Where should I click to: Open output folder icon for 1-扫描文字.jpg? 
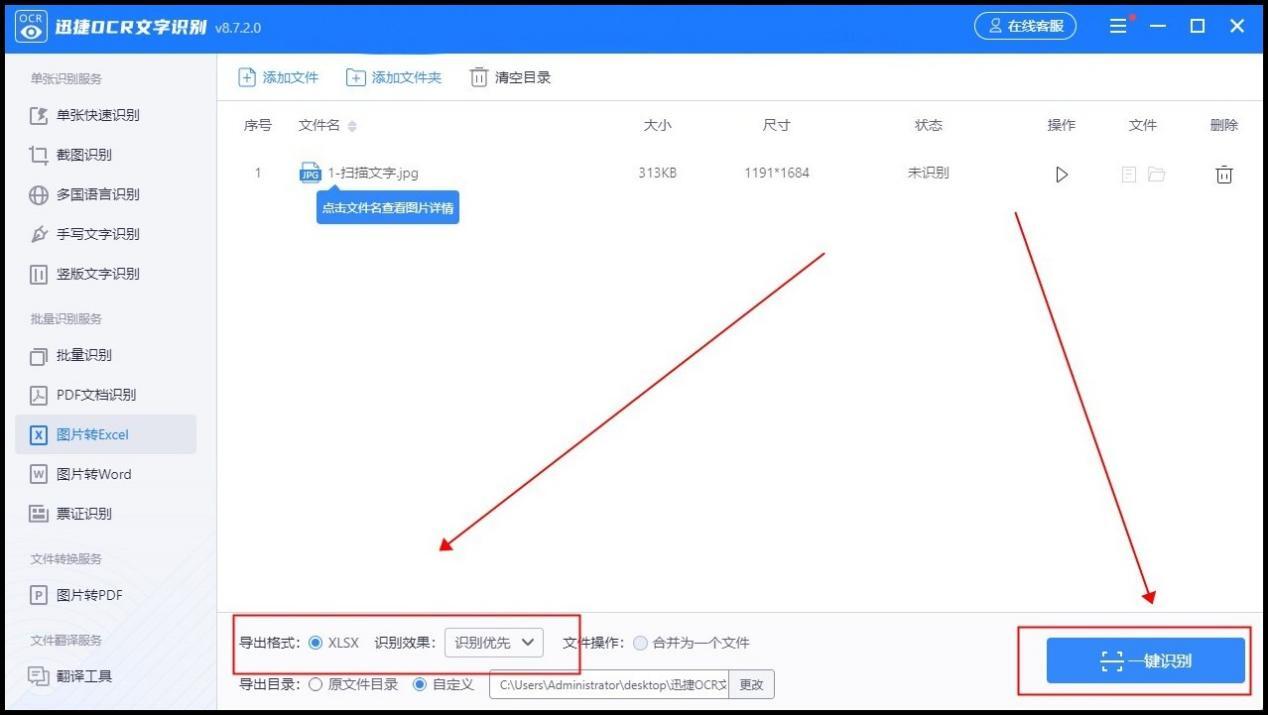pos(1157,174)
